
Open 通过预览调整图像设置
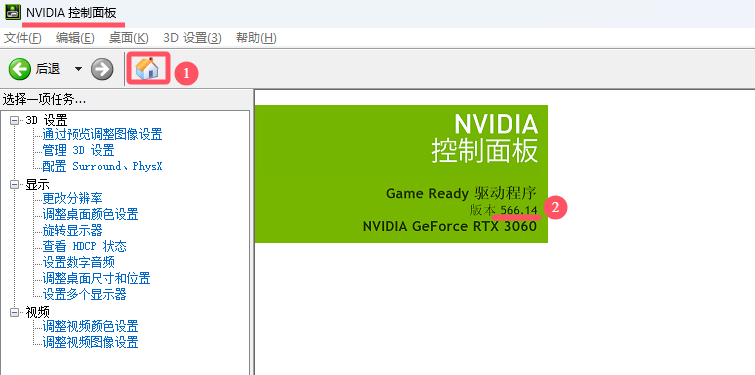coord(102,134)
